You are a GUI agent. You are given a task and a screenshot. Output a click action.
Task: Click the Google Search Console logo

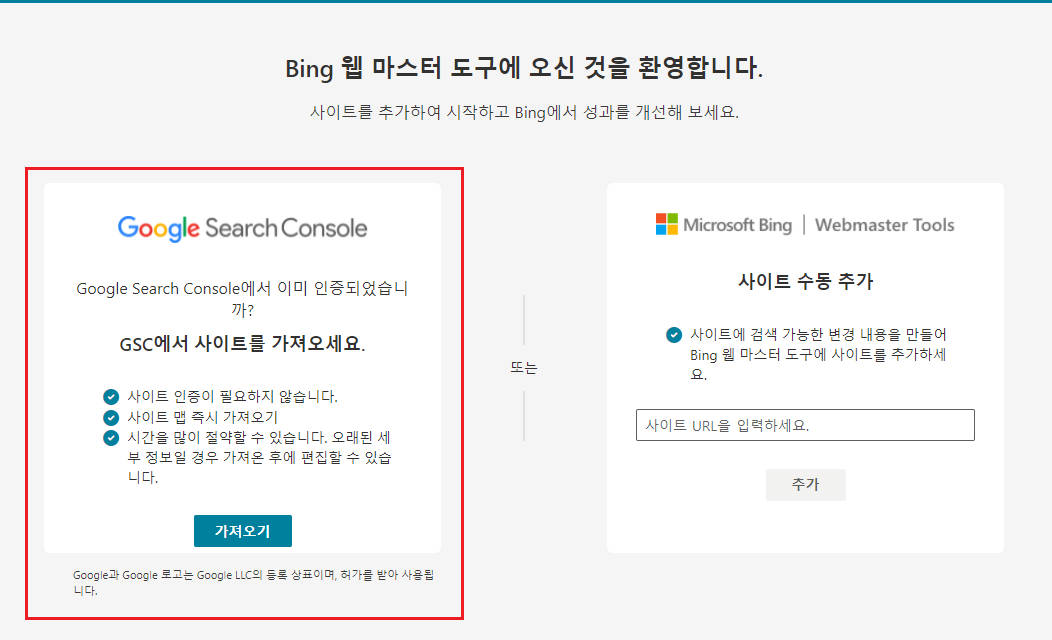pyautogui.click(x=242, y=228)
